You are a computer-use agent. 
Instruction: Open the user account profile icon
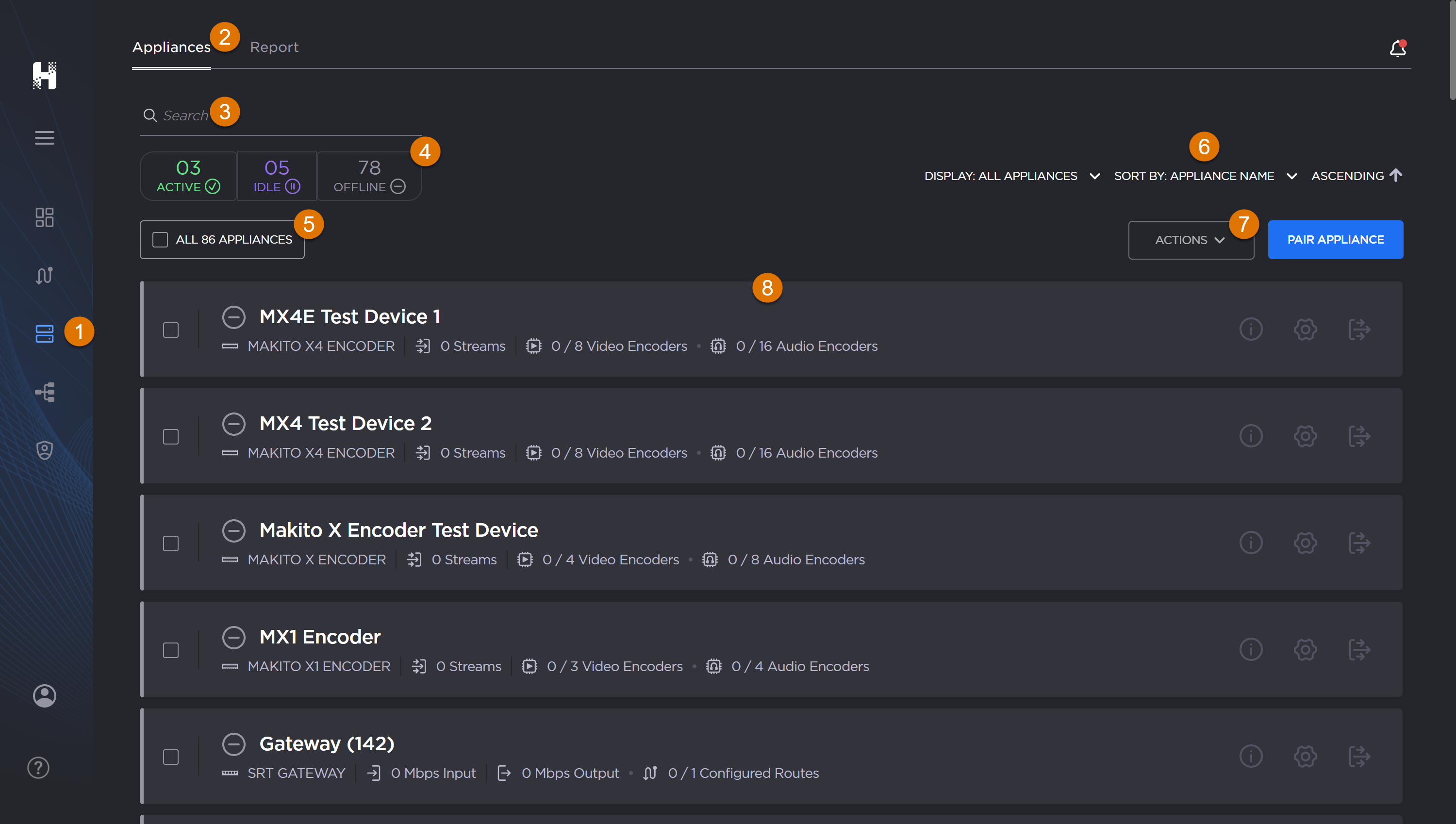pyautogui.click(x=44, y=695)
